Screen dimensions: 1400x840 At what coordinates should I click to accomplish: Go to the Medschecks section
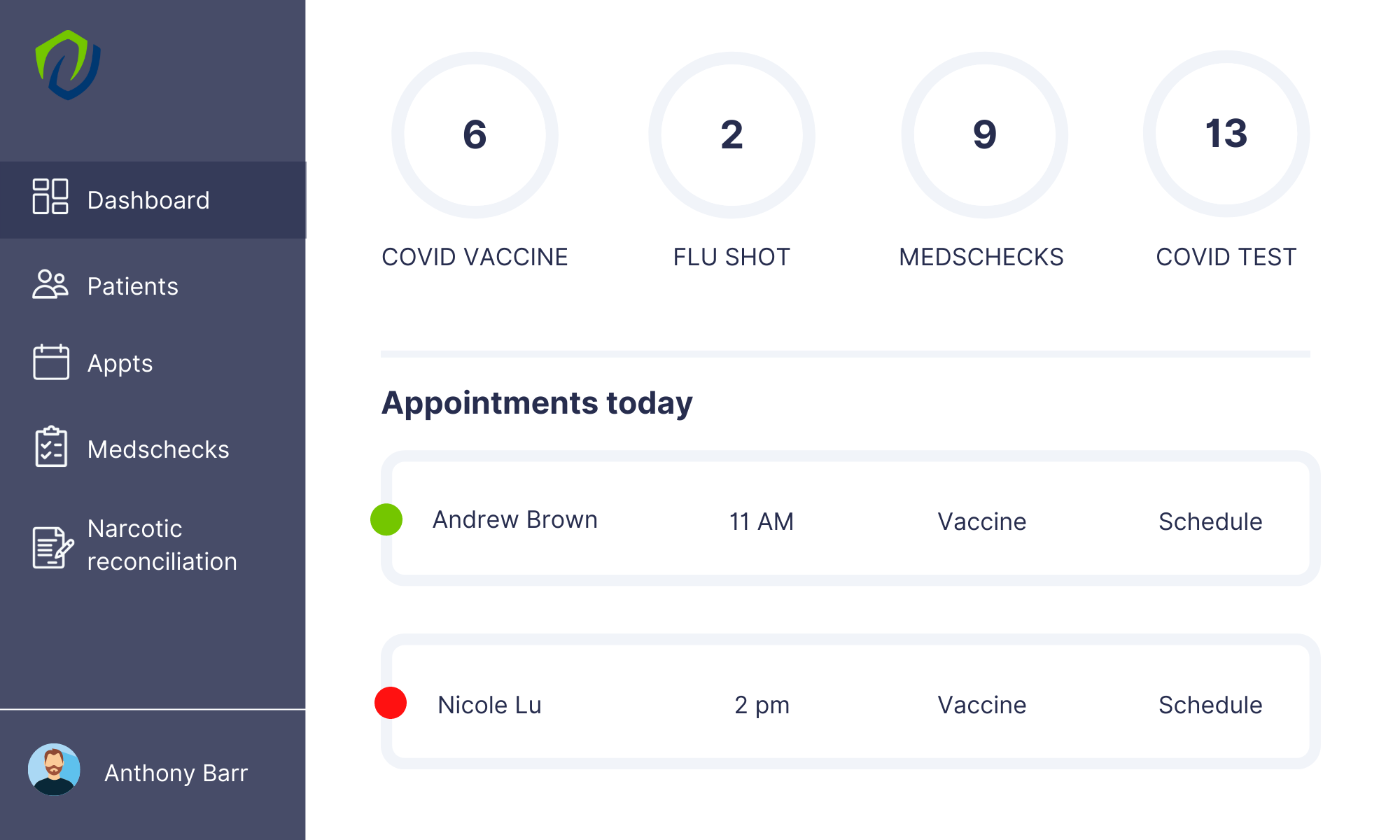[x=158, y=449]
